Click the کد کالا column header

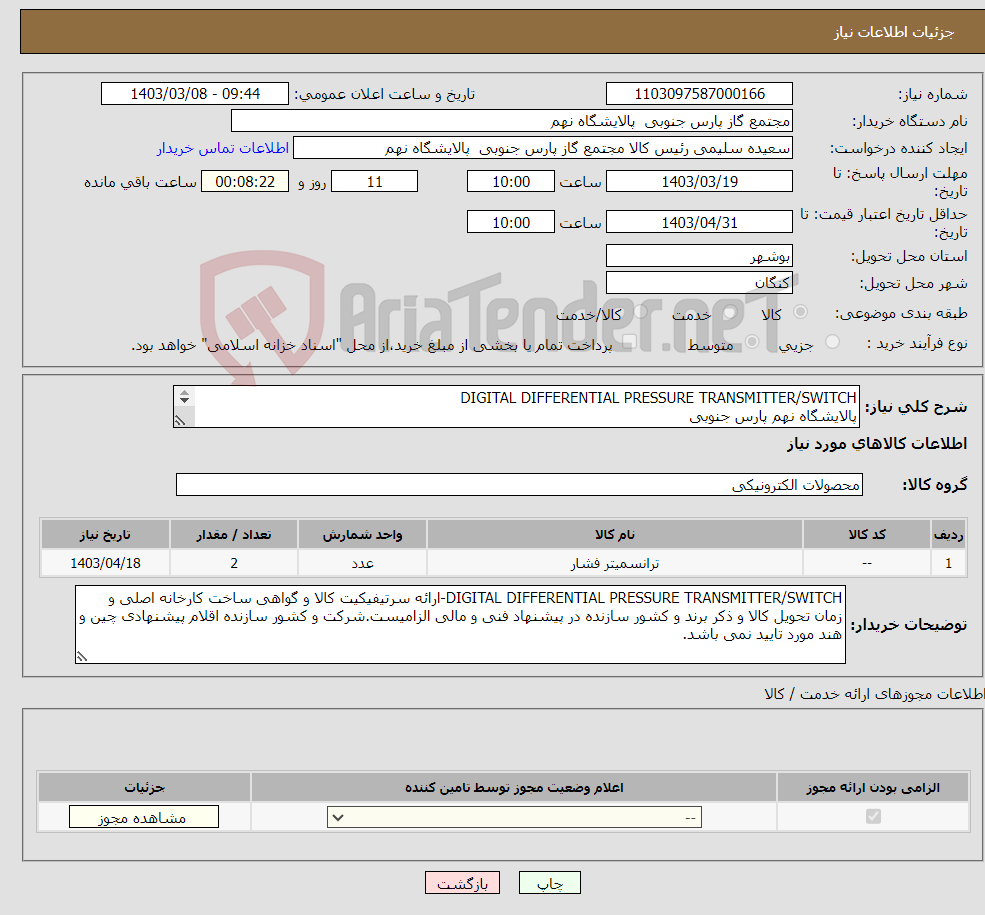click(867, 535)
